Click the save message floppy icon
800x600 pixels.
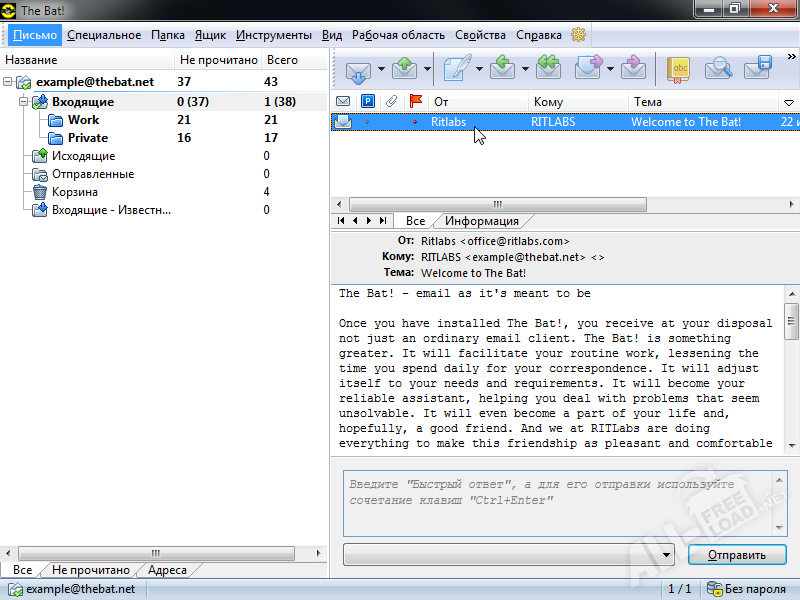pos(757,69)
